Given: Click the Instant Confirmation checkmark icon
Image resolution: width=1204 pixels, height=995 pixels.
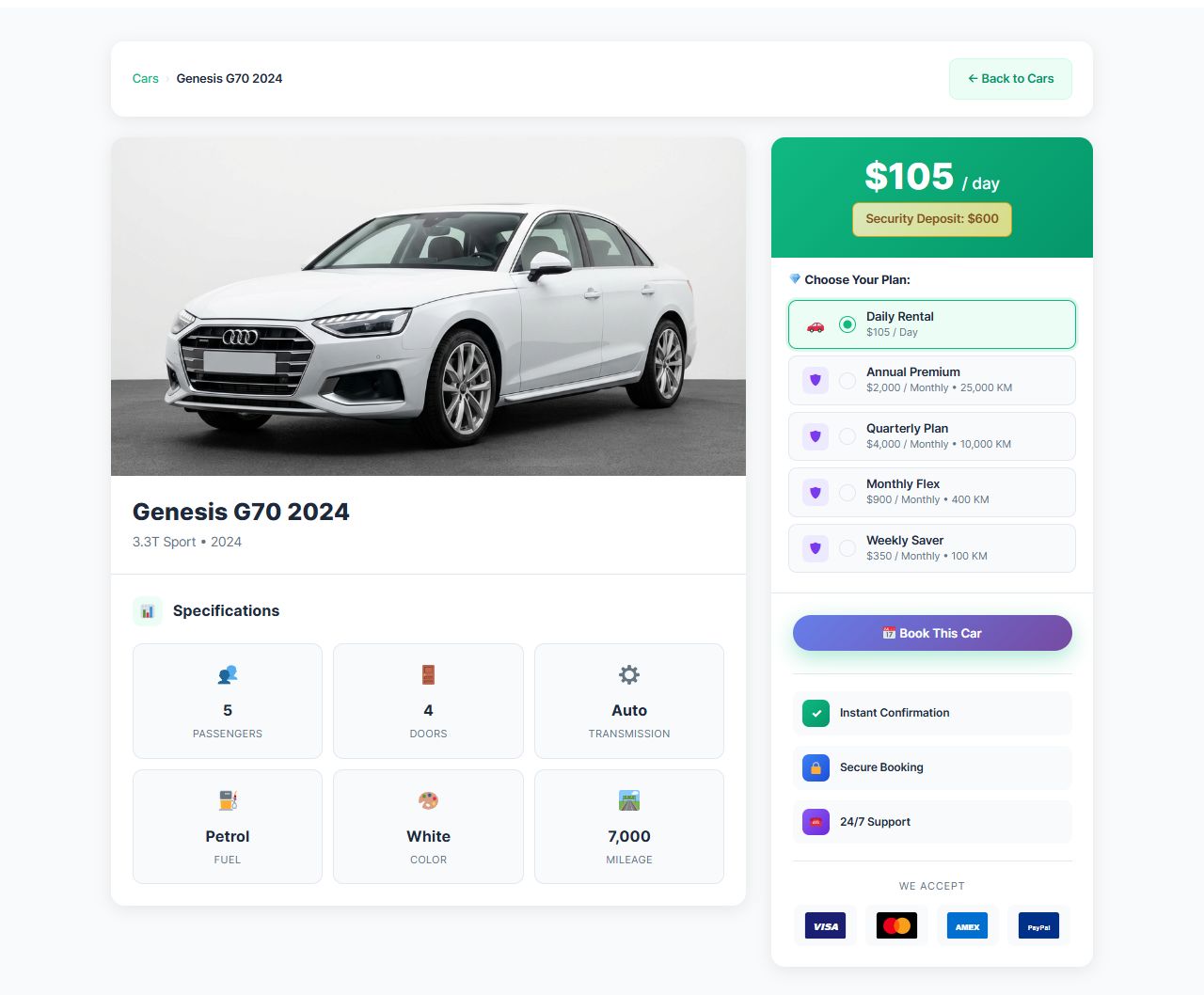Looking at the screenshot, I should click(816, 713).
